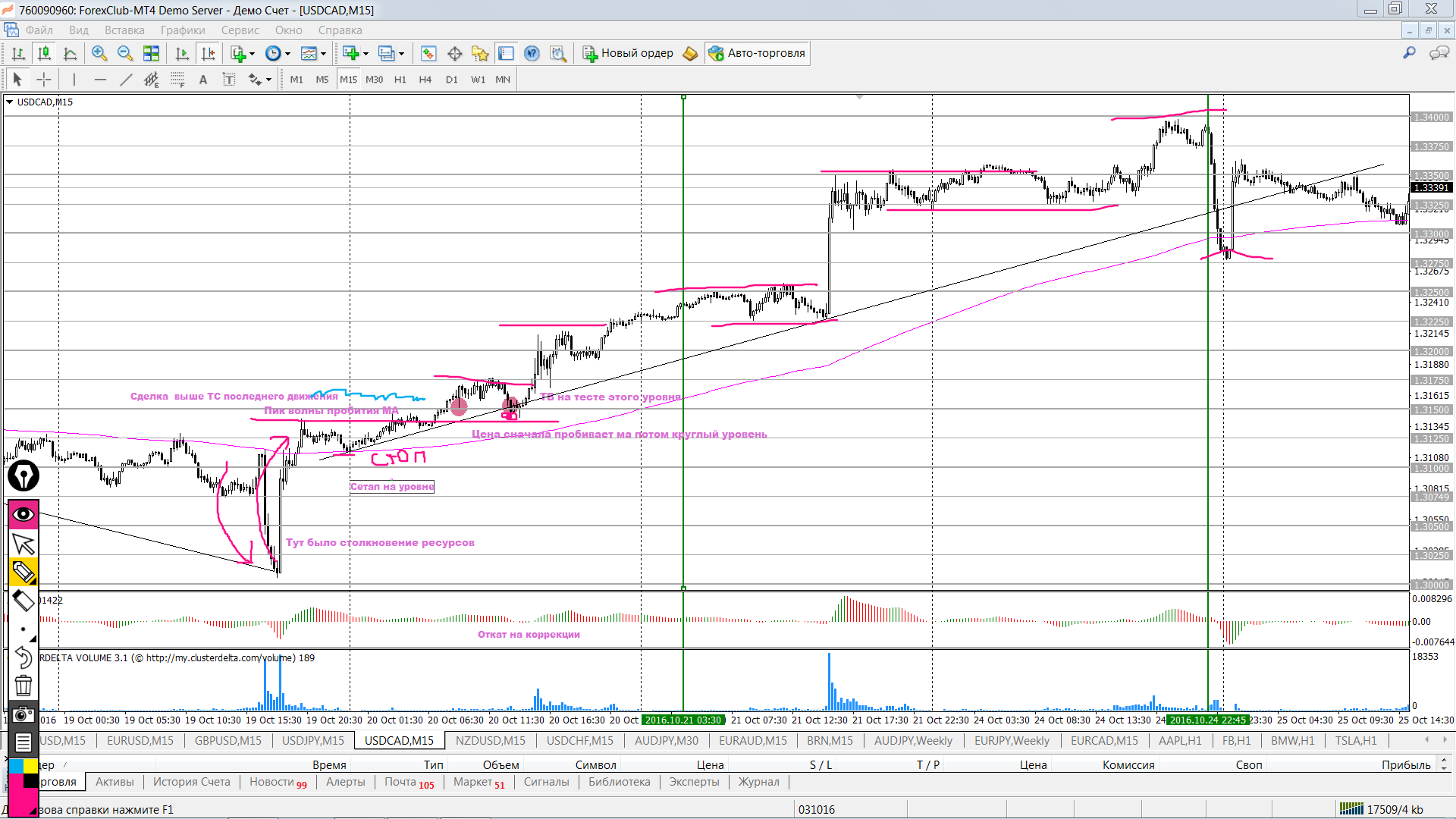Click the Epic Pen nib logo
The height and width of the screenshot is (819, 1456).
click(24, 476)
